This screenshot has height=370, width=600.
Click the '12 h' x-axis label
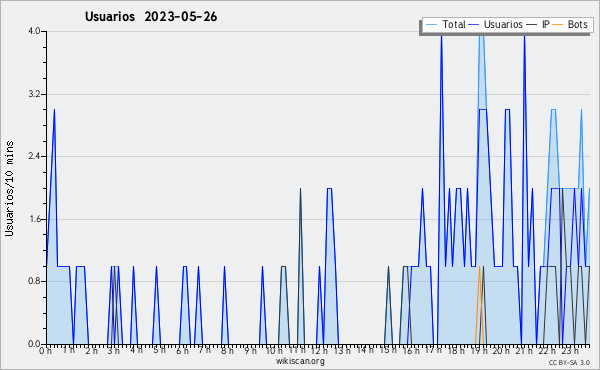pyautogui.click(x=319, y=350)
